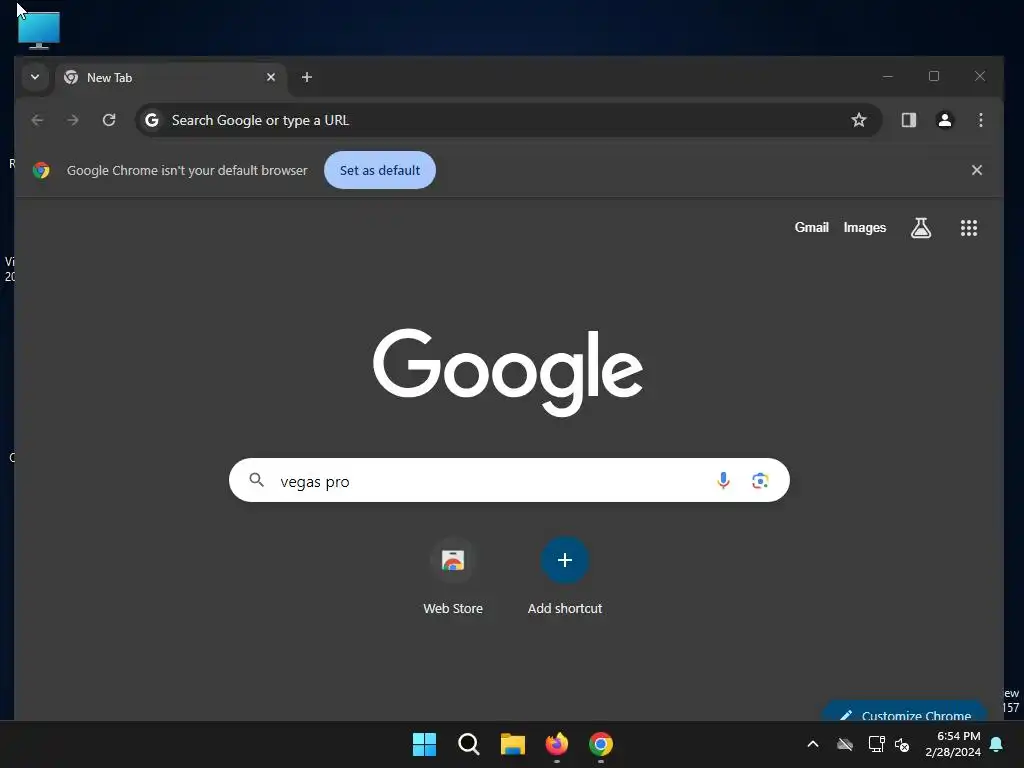This screenshot has height=768, width=1024.
Task: Bookmark this tab with the star icon
Action: (859, 120)
